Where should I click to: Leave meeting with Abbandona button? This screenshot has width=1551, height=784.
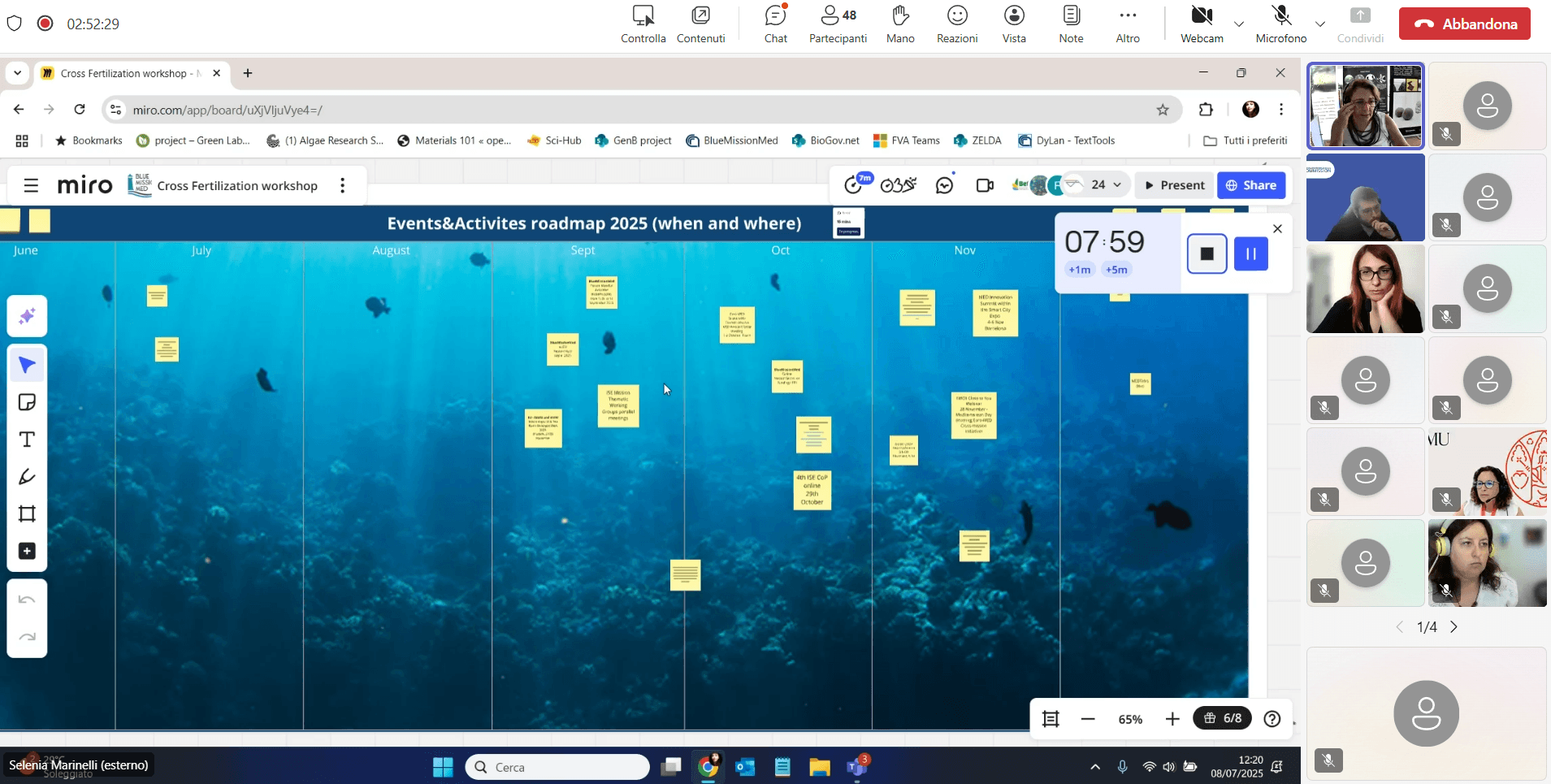coord(1465,24)
